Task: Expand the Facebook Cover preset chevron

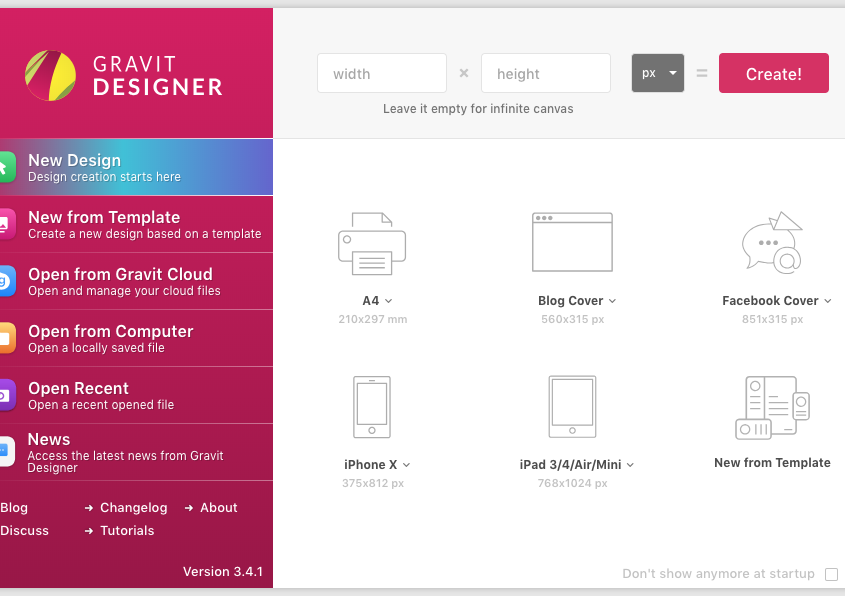Action: tap(828, 301)
